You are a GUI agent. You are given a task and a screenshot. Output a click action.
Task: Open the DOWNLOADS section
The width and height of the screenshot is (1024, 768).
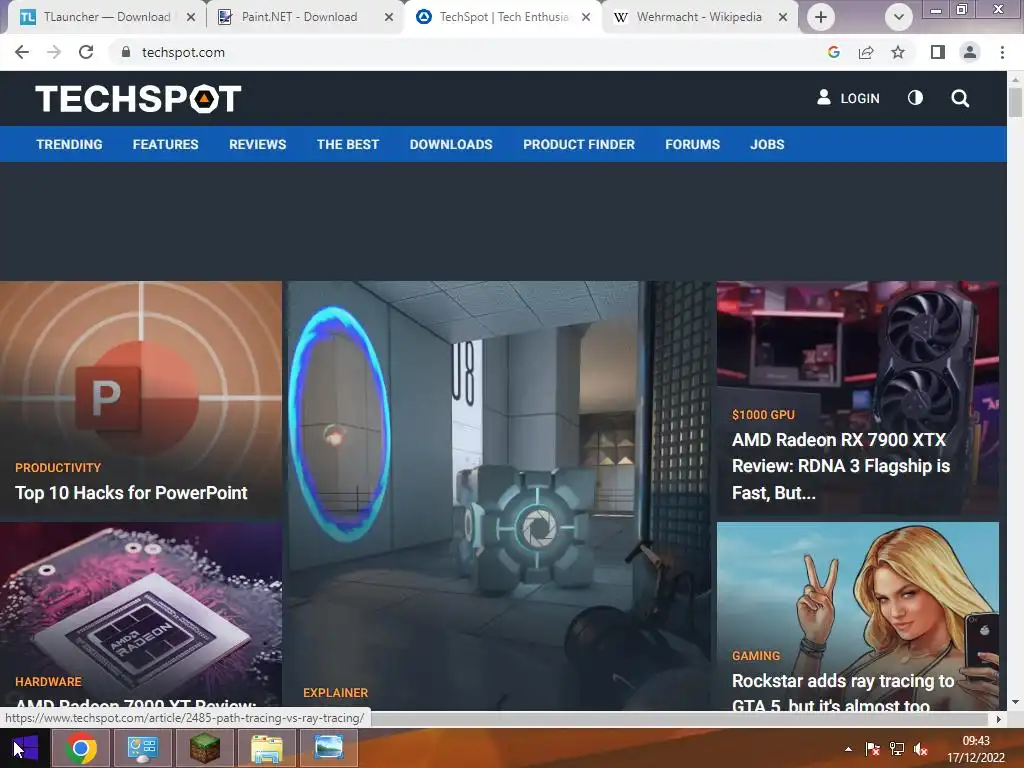pyautogui.click(x=451, y=144)
